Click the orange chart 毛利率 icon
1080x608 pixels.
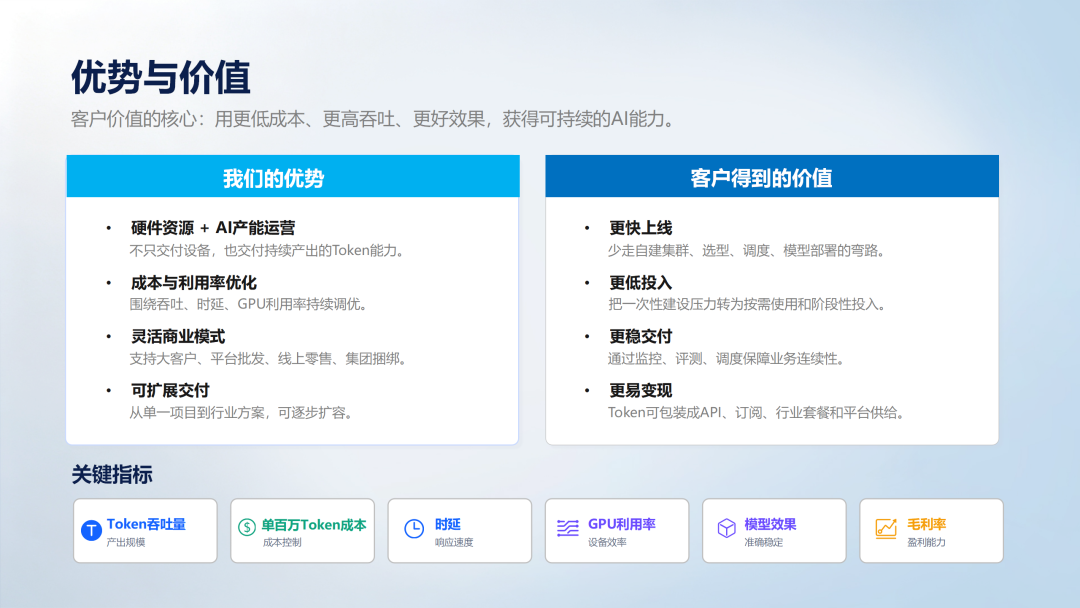pos(886,528)
